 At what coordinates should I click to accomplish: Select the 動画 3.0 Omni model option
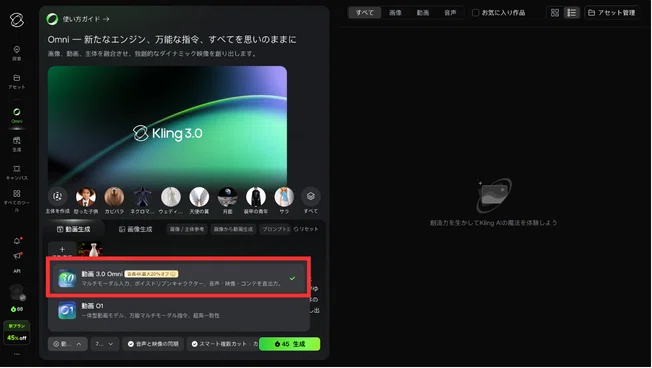178,278
